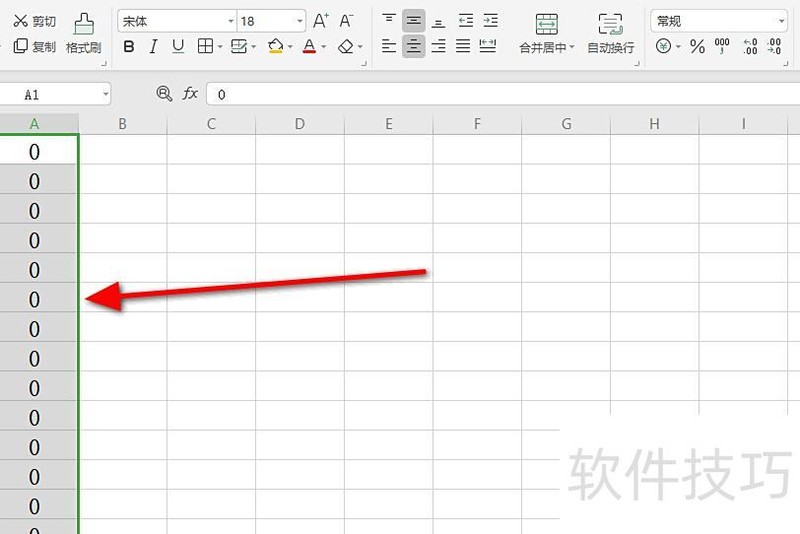Align text to bottom
The height and width of the screenshot is (534, 800).
point(438,21)
